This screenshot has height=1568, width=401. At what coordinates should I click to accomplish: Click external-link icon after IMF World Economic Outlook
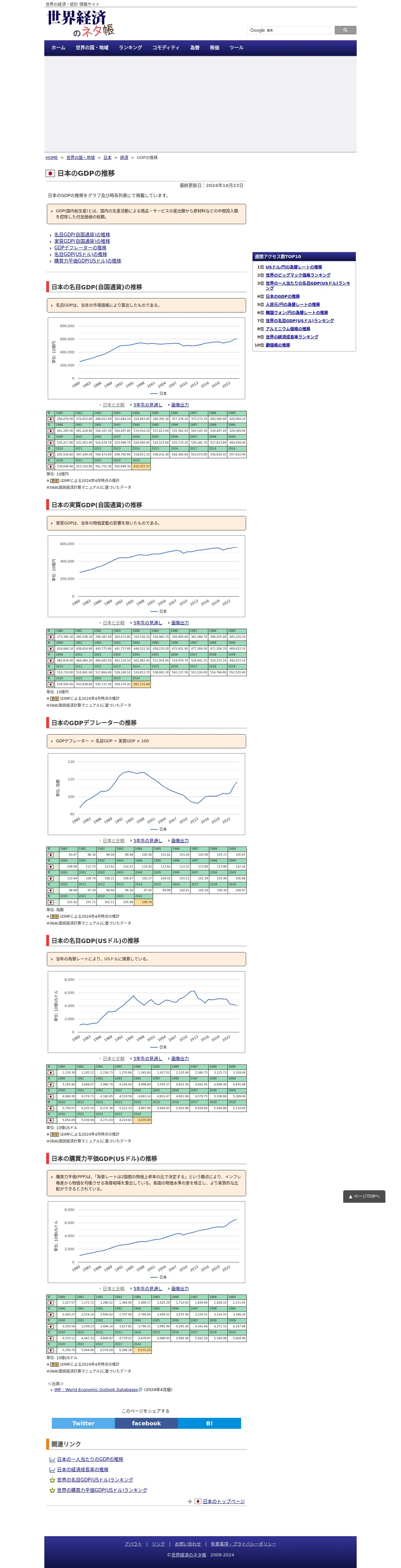141,1390
